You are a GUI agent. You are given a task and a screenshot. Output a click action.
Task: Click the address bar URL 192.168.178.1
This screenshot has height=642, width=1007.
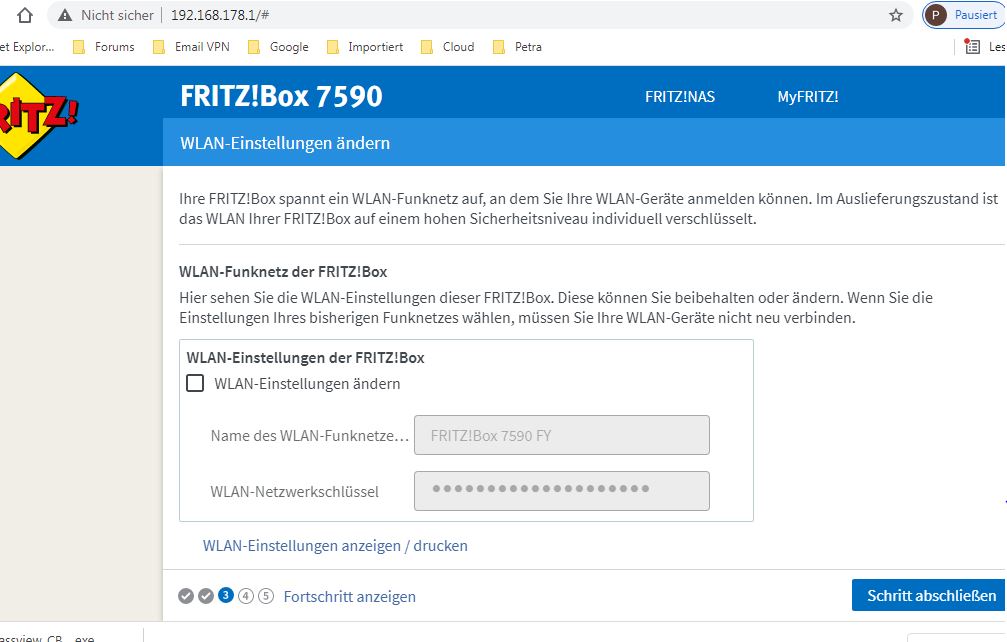(220, 15)
